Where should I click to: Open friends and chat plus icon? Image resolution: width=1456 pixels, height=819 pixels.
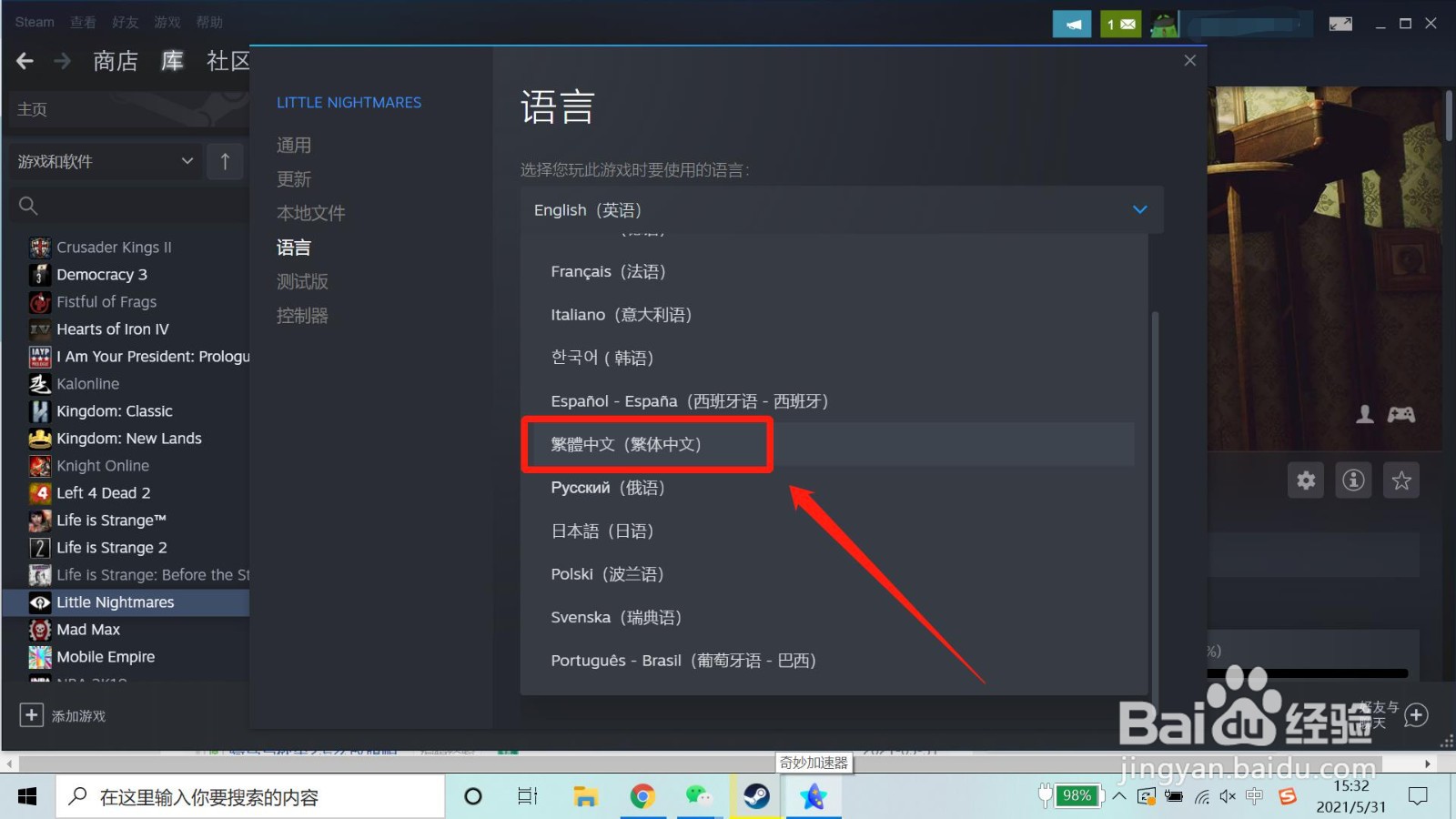[1416, 715]
